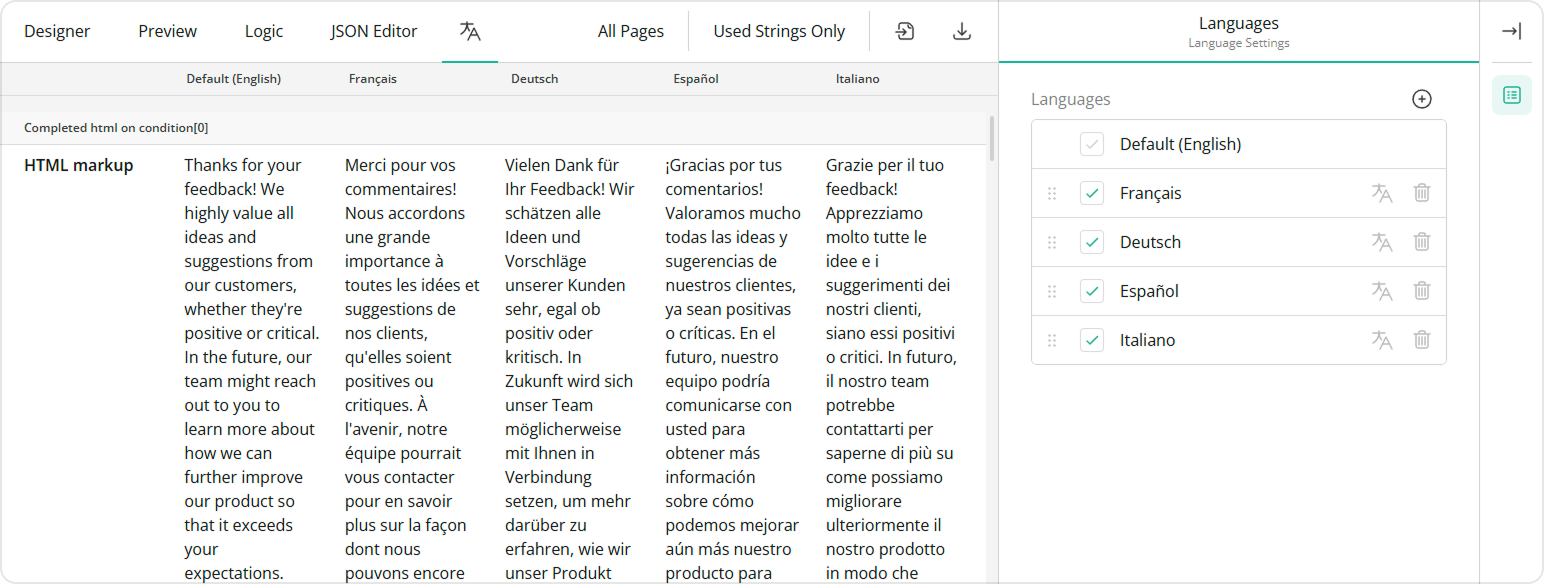Open machine translation icon for Français
Image resolution: width=1544 pixels, height=584 pixels.
[1382, 193]
